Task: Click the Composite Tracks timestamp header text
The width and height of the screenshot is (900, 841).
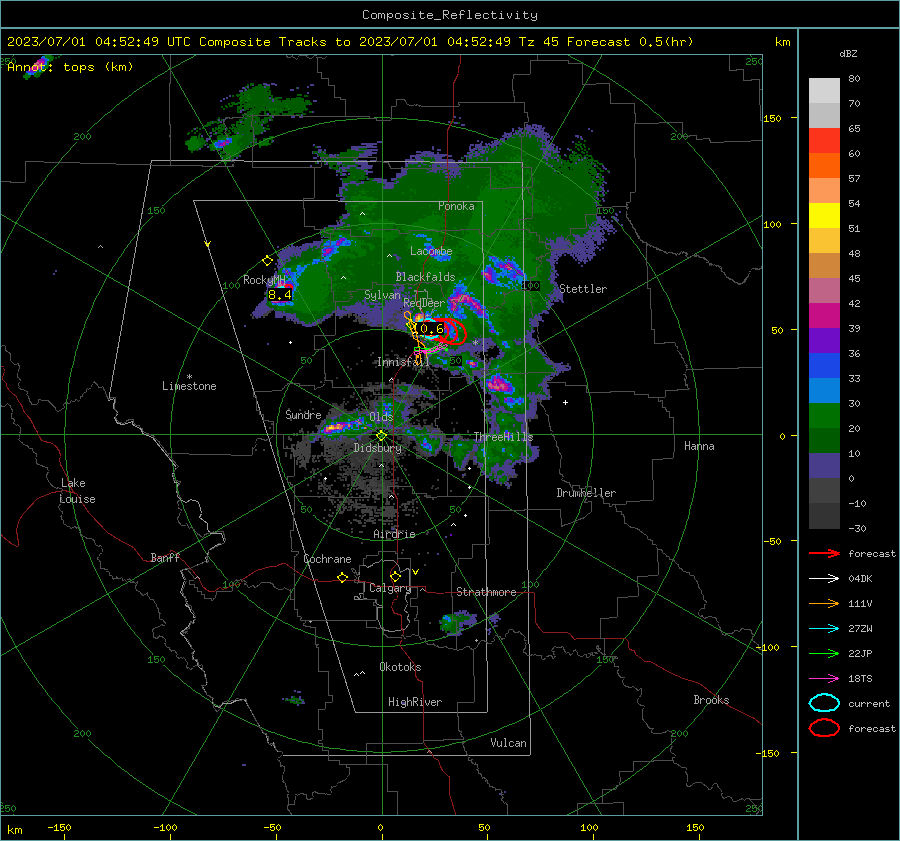Action: click(x=350, y=42)
